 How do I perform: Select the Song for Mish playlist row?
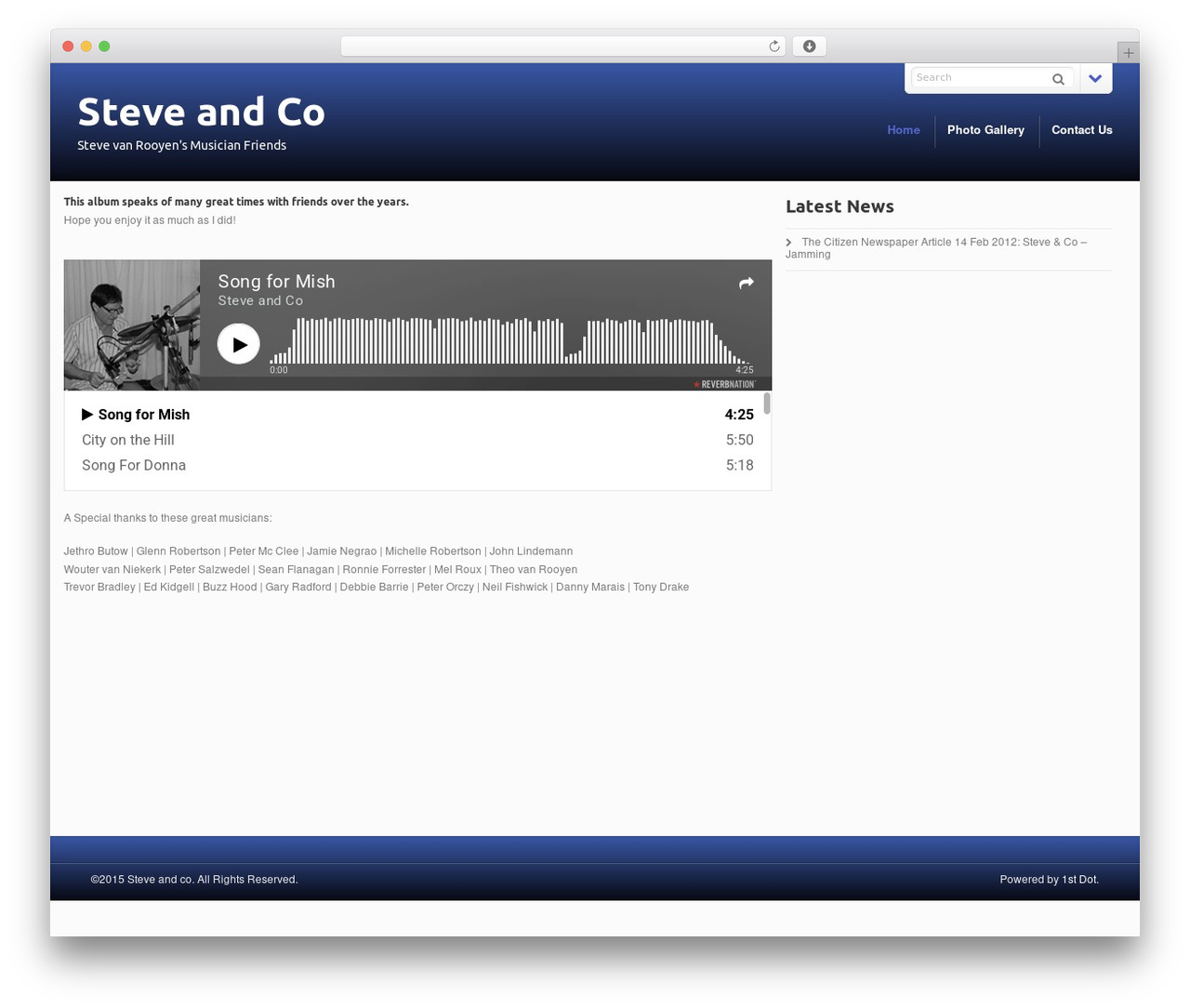coord(417,415)
